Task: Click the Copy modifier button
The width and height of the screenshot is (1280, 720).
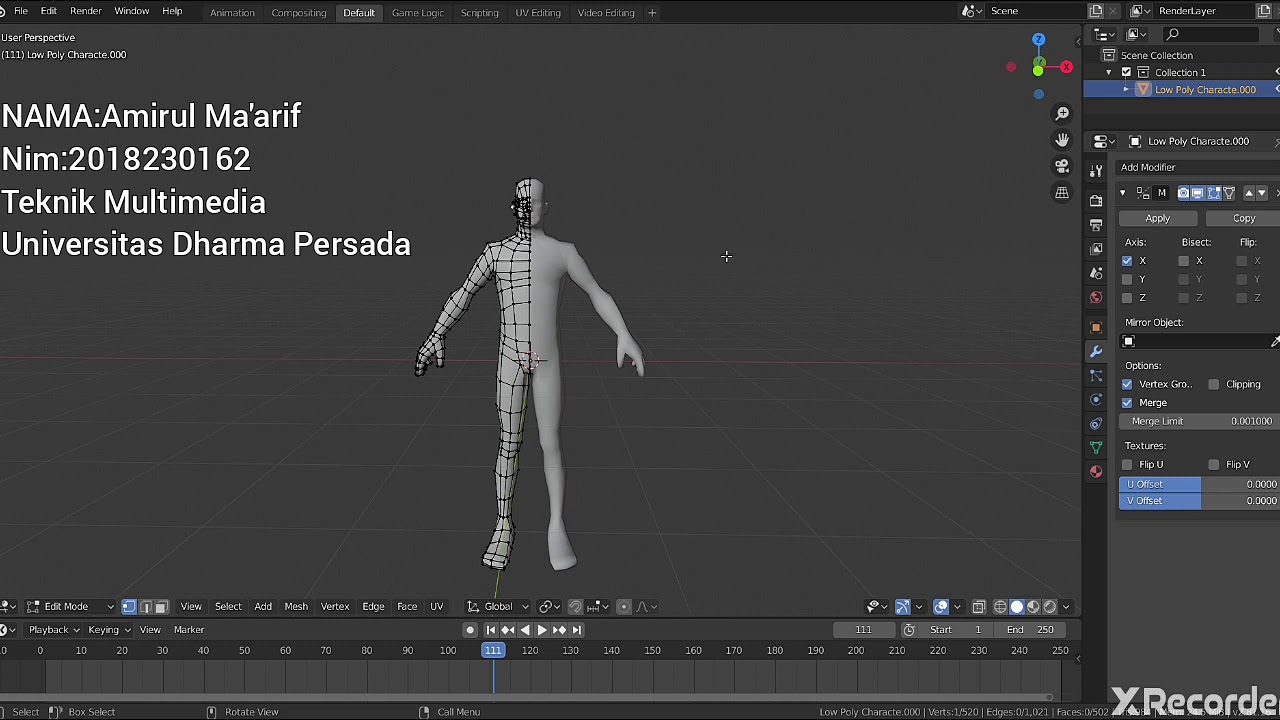Action: click(x=1243, y=218)
